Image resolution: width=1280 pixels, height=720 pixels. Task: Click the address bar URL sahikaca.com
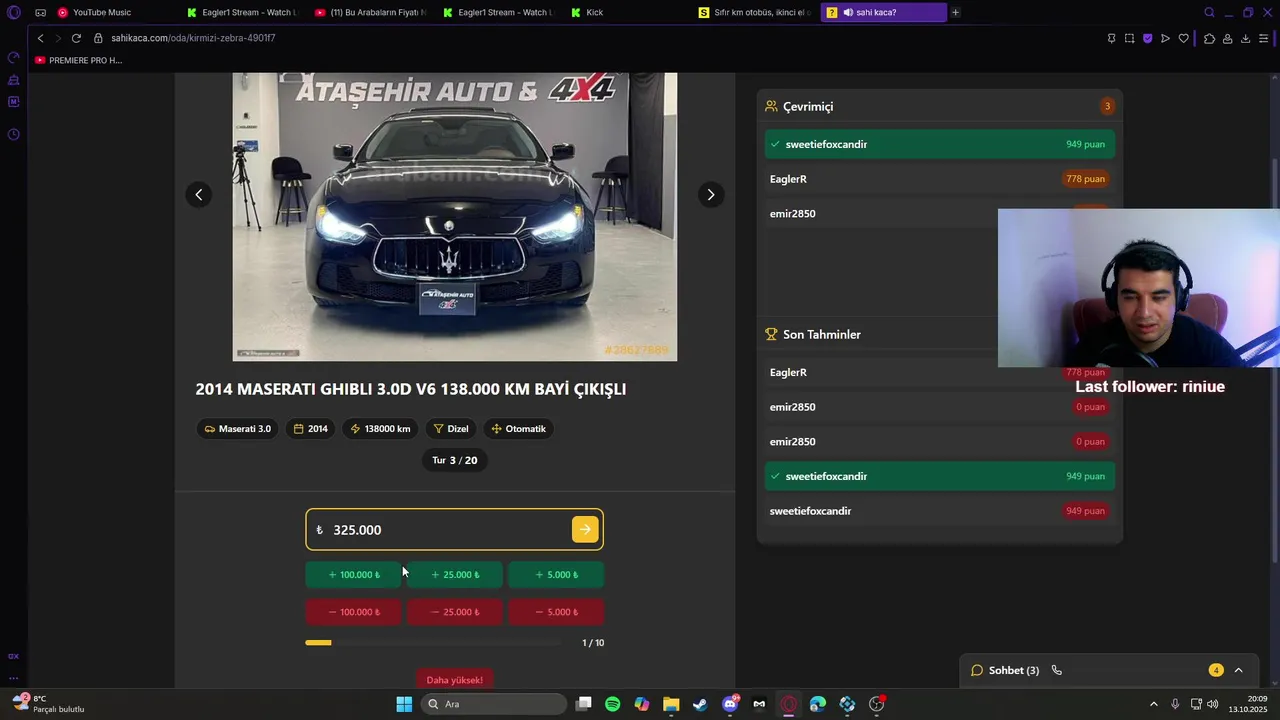[193, 38]
